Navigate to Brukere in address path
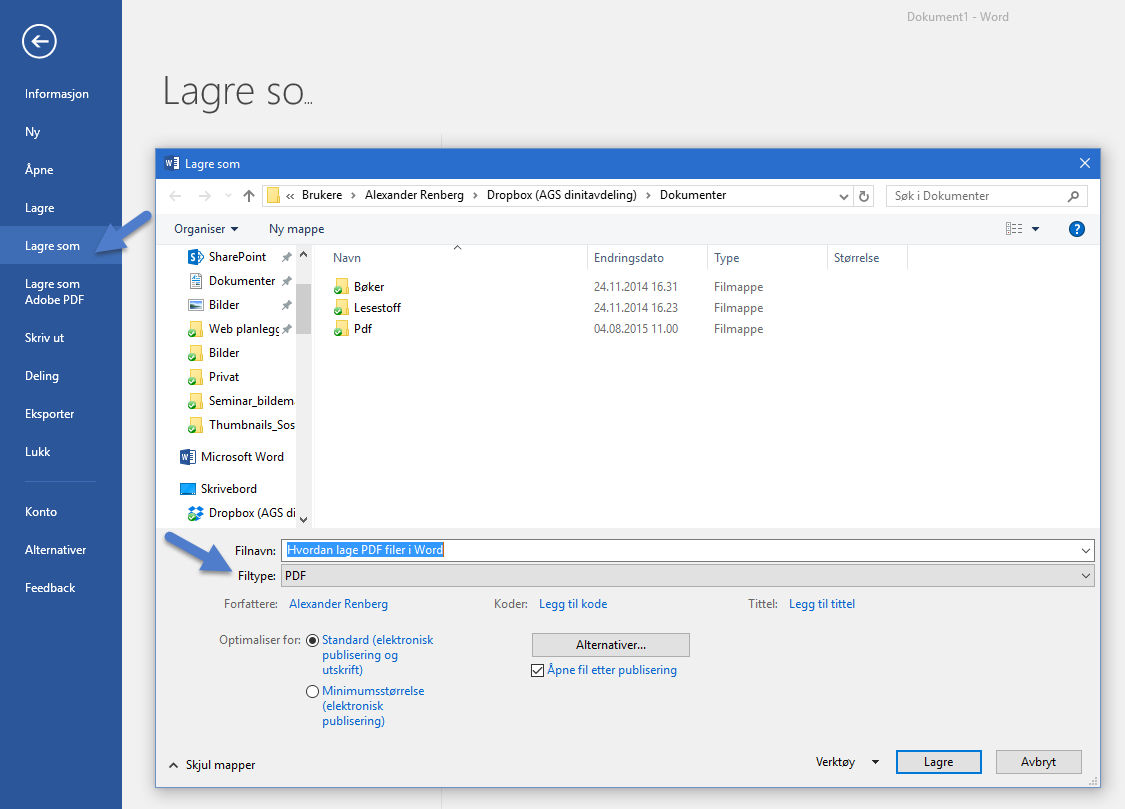 (322, 195)
